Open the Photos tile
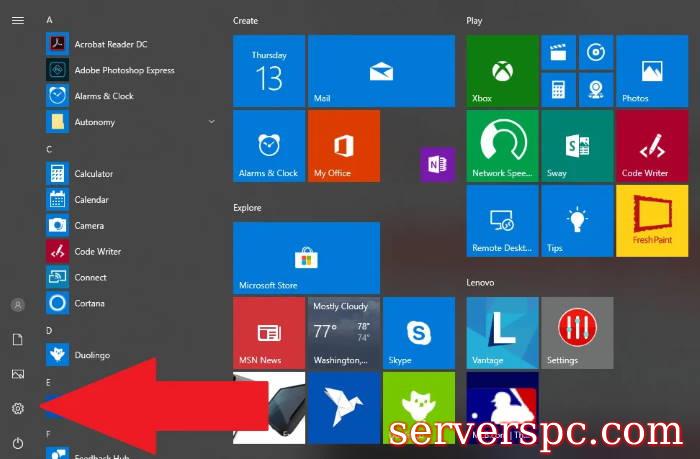Image resolution: width=700 pixels, height=459 pixels. 651,71
